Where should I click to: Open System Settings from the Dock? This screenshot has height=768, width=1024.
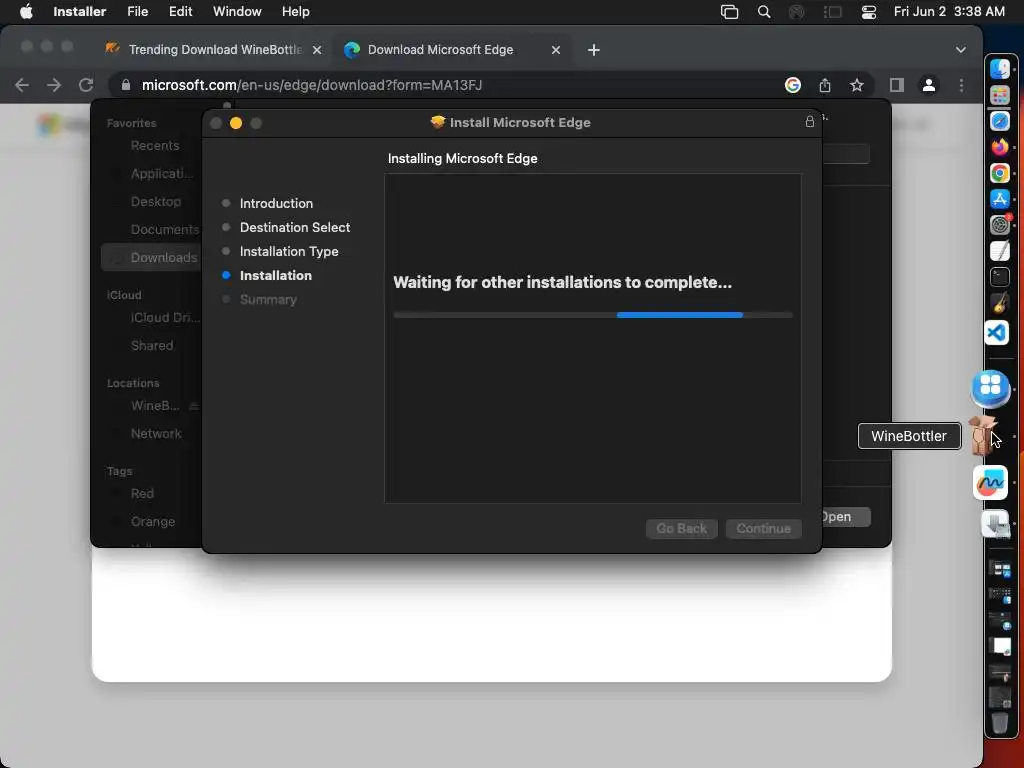click(x=999, y=225)
